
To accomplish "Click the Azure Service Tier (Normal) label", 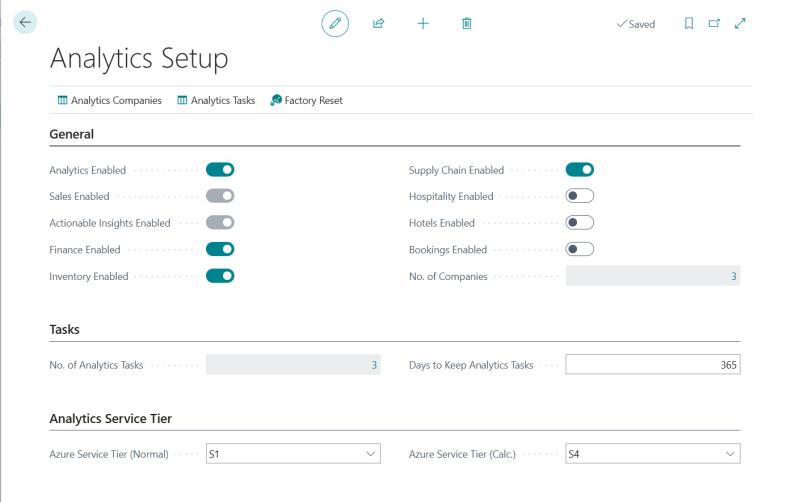I will click(109, 454).
